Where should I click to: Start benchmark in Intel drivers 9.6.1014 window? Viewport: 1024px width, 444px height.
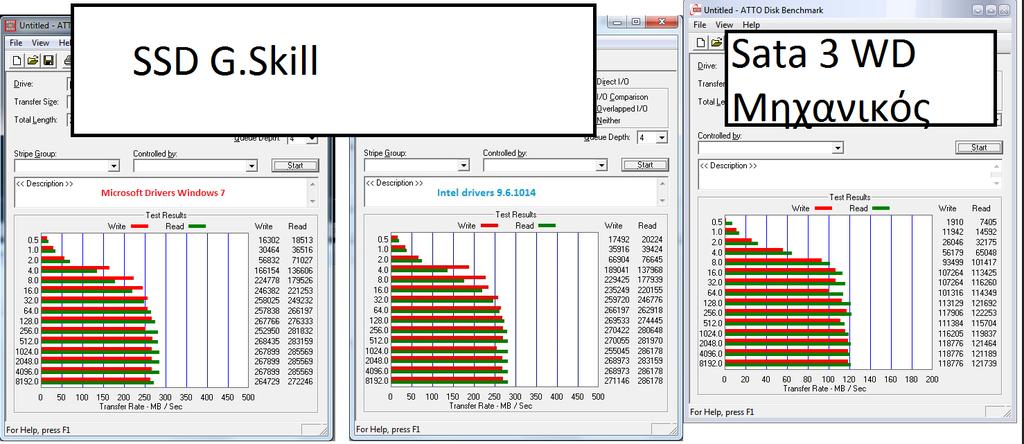(645, 165)
